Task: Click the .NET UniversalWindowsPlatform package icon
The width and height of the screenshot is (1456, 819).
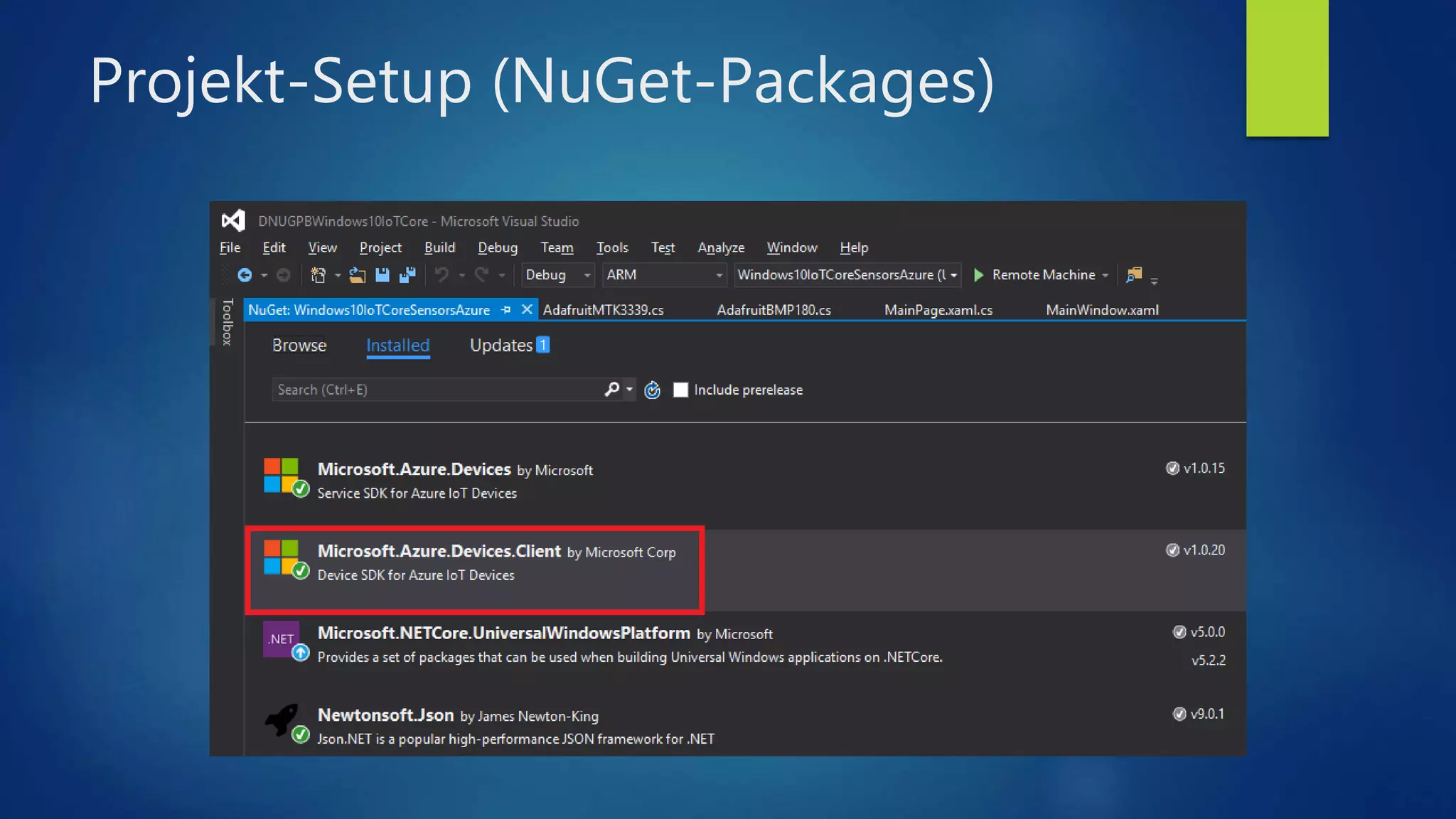Action: pyautogui.click(x=286, y=641)
